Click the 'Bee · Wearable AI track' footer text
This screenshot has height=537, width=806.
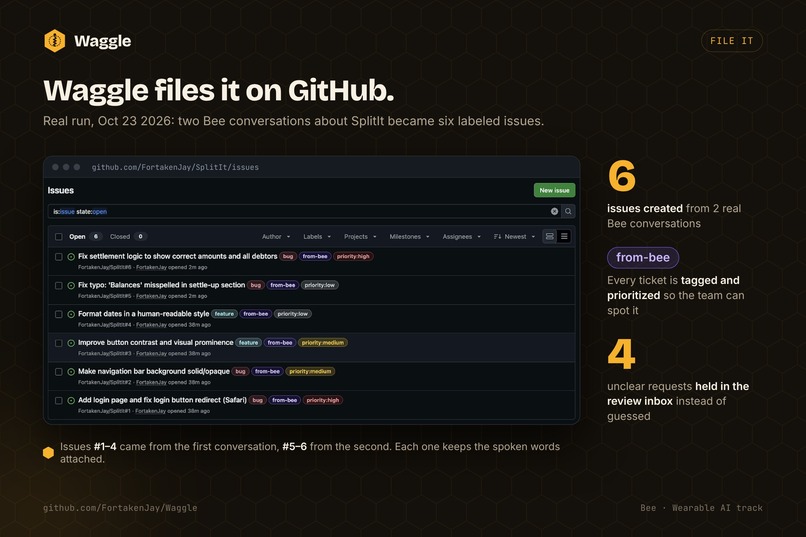701,508
